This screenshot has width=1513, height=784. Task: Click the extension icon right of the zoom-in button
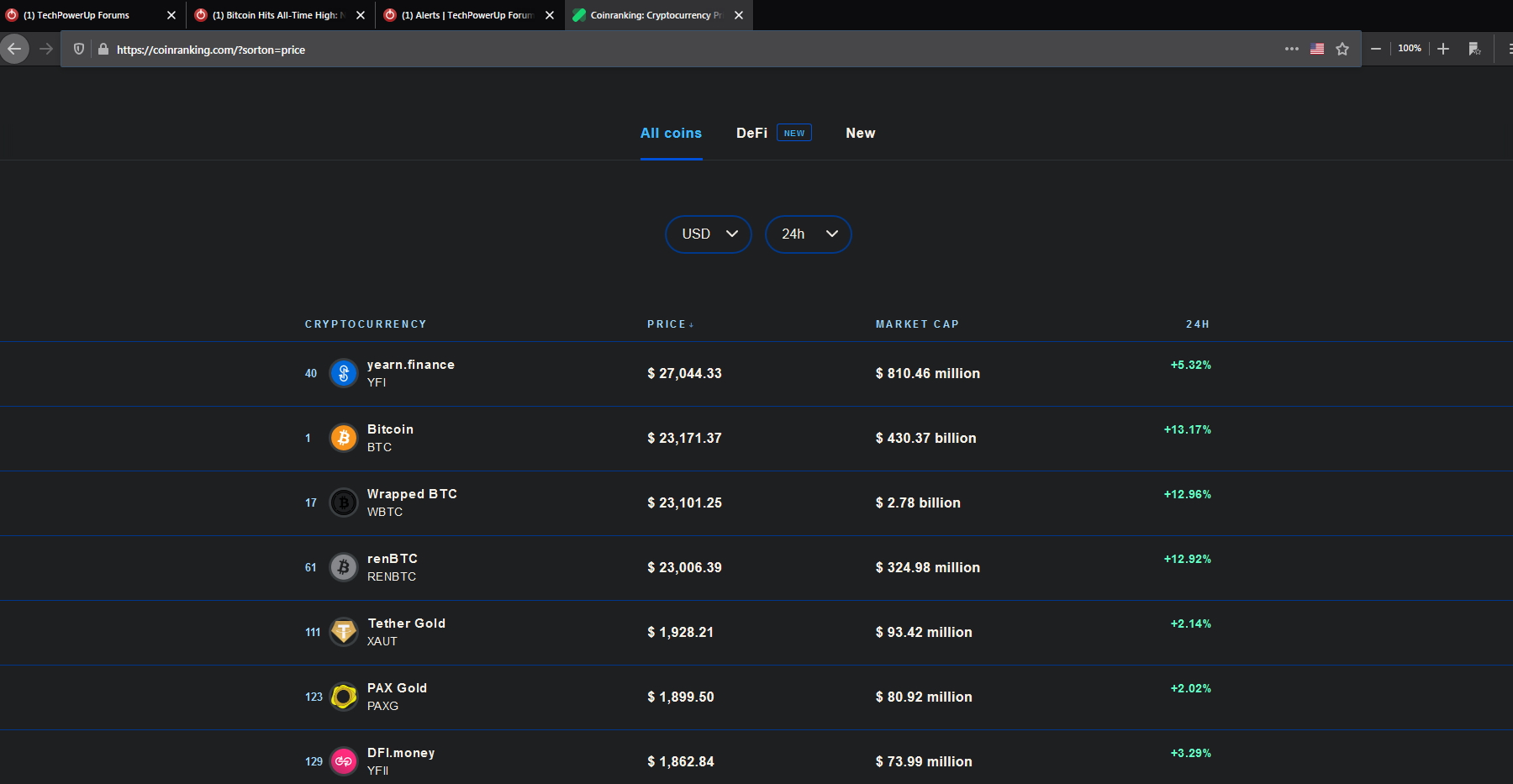pos(1474,49)
